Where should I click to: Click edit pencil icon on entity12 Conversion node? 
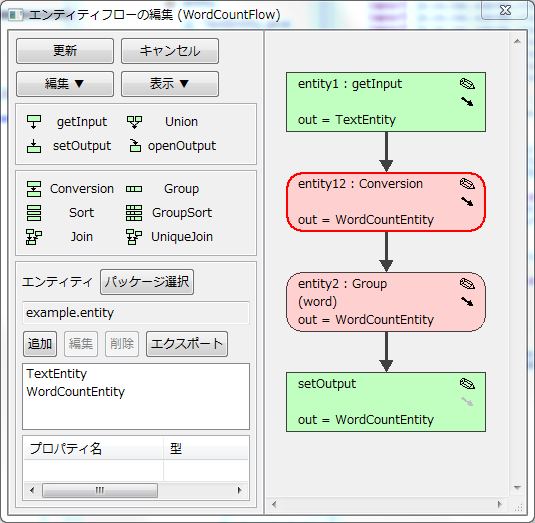(x=467, y=184)
